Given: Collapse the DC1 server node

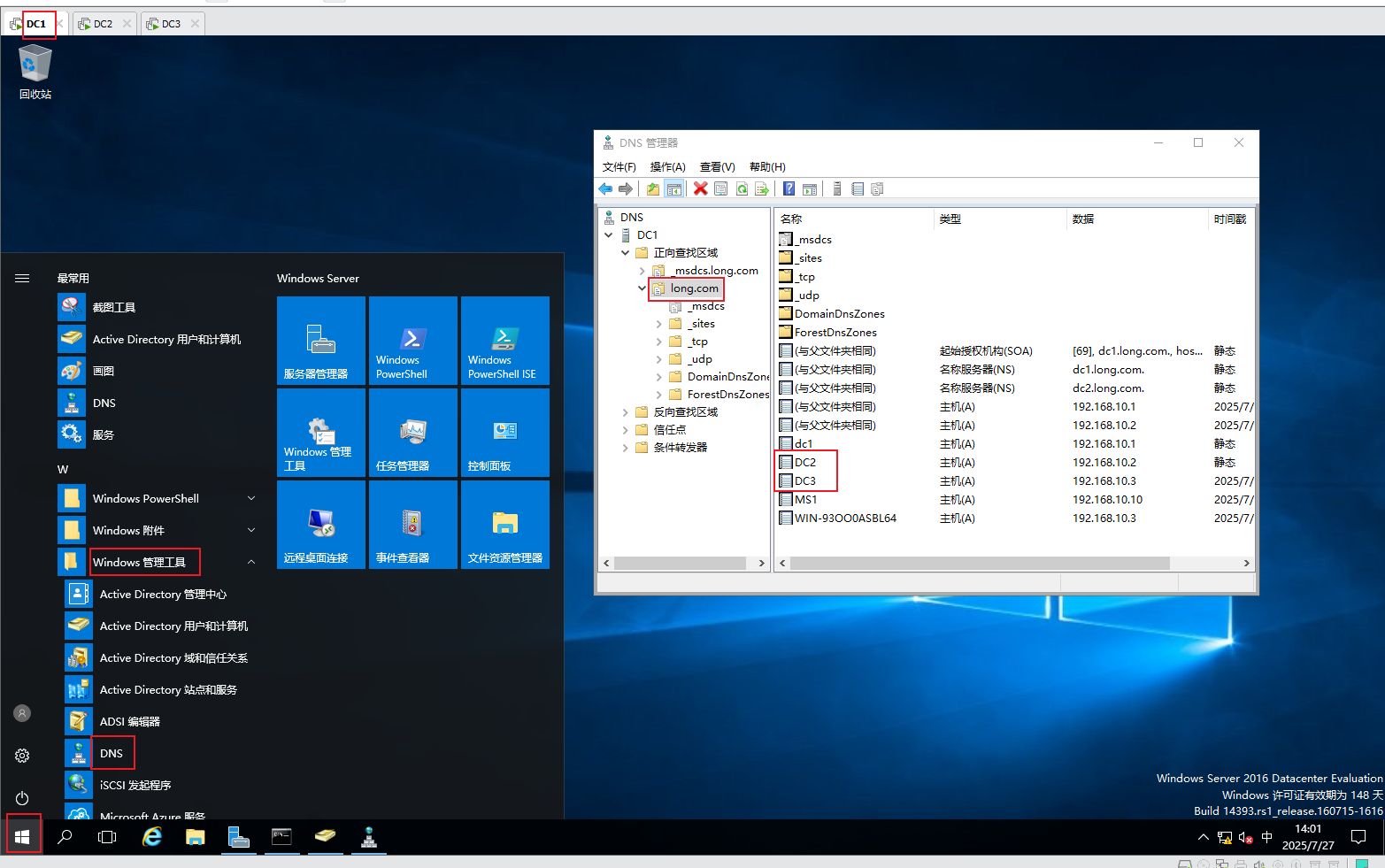Looking at the screenshot, I should (609, 235).
